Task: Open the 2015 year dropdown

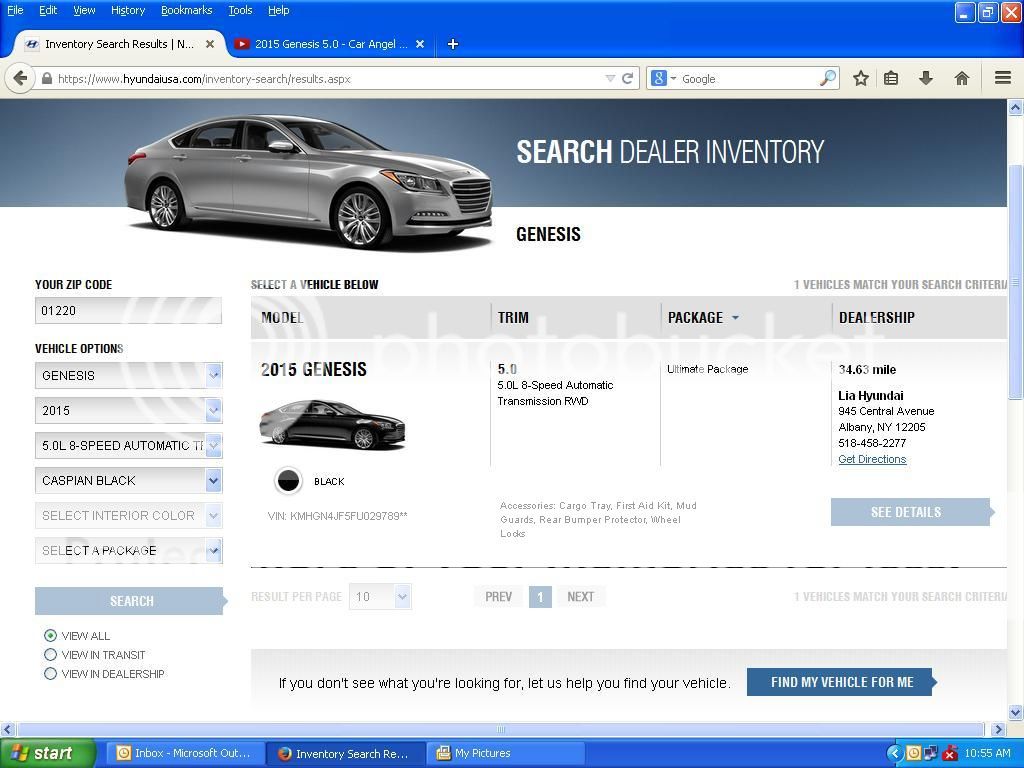Action: pos(129,411)
